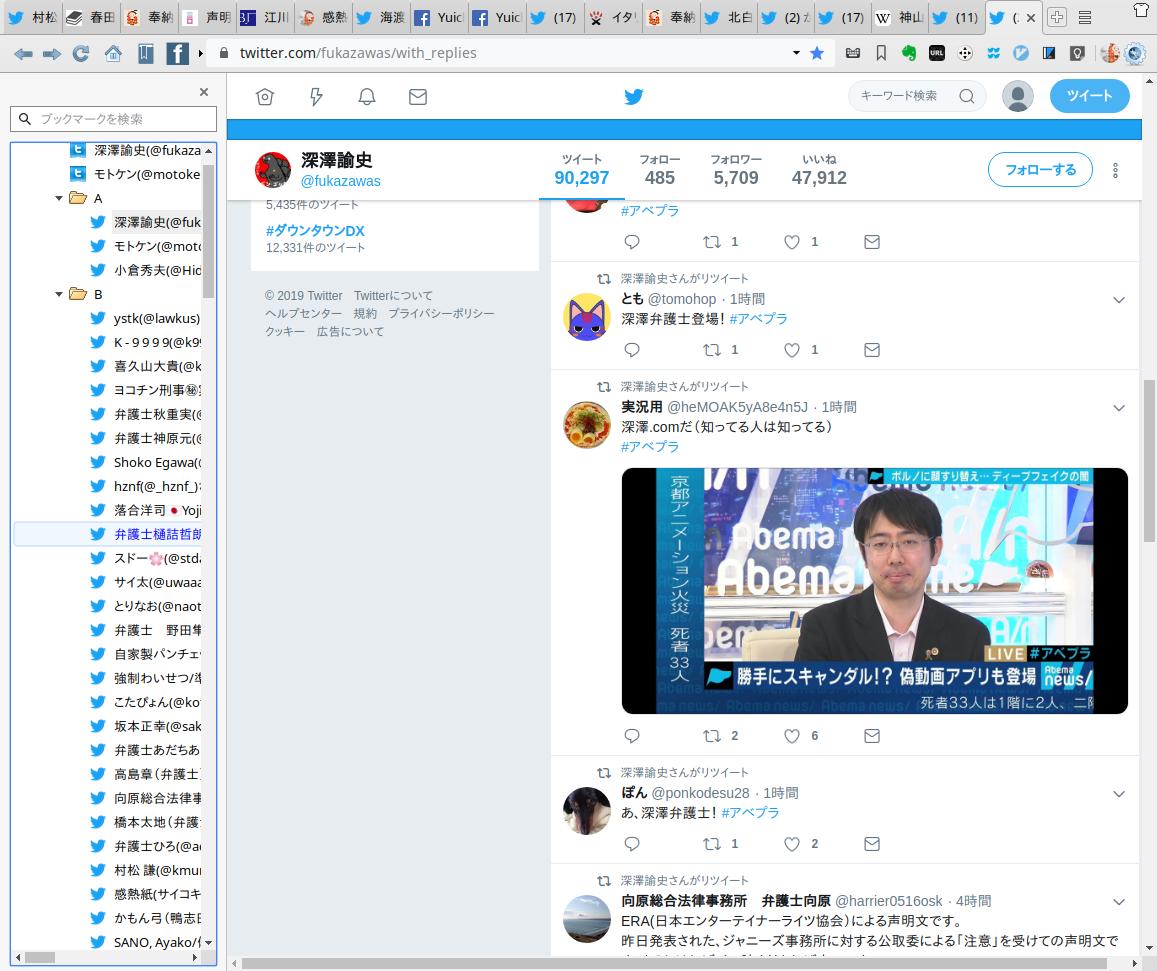Select bookmark ystk(@lawkus)
This screenshot has width=1157, height=971.
click(145, 318)
